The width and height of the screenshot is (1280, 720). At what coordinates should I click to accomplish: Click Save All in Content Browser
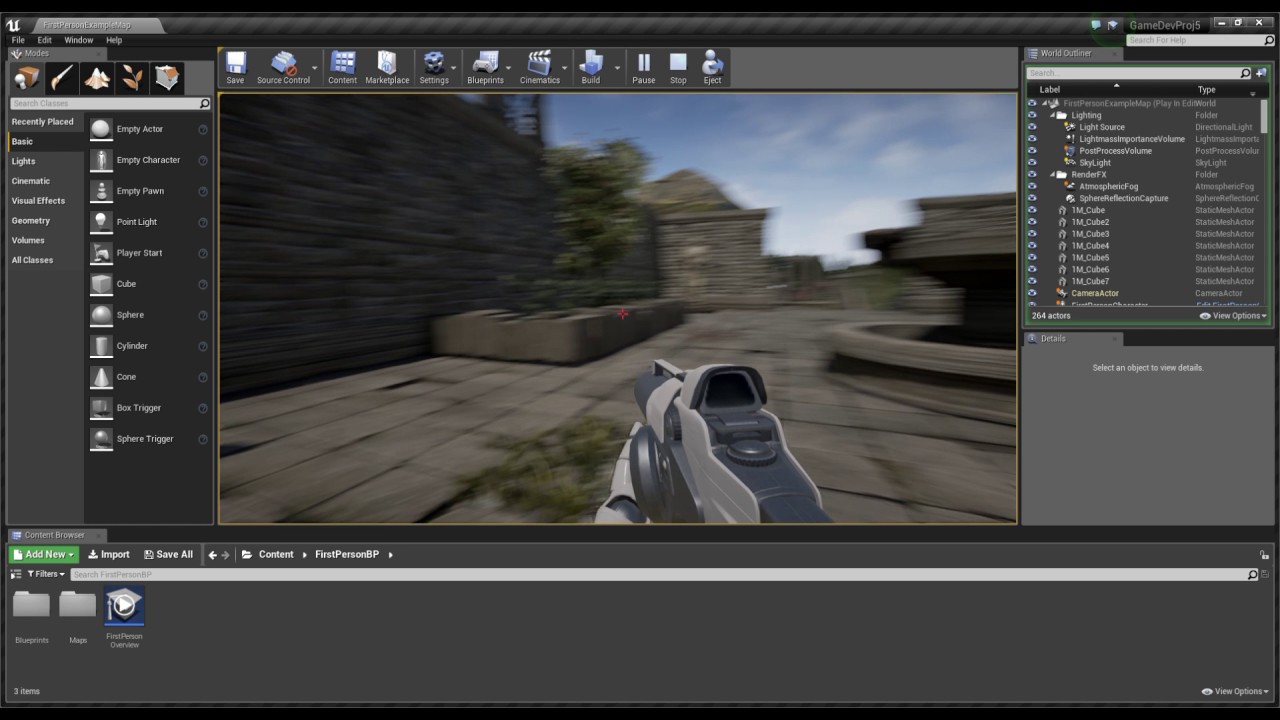168,554
